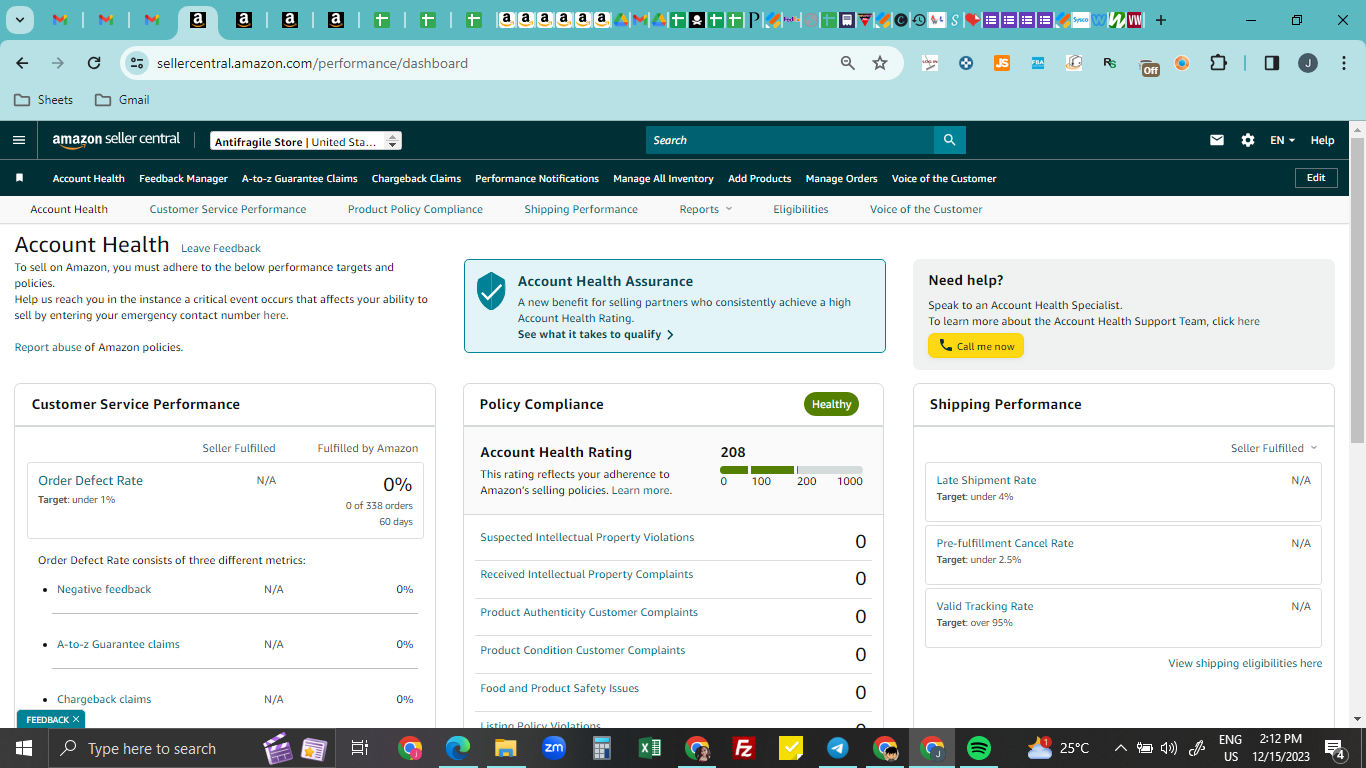The width and height of the screenshot is (1366, 768).
Task: Open Suspected Intellectual Property Violations link
Action: click(587, 537)
